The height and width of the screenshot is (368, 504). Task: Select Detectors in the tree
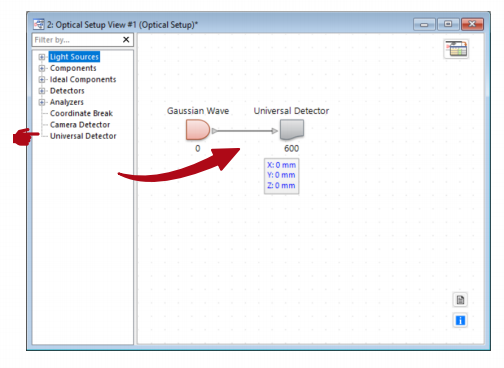(67, 91)
